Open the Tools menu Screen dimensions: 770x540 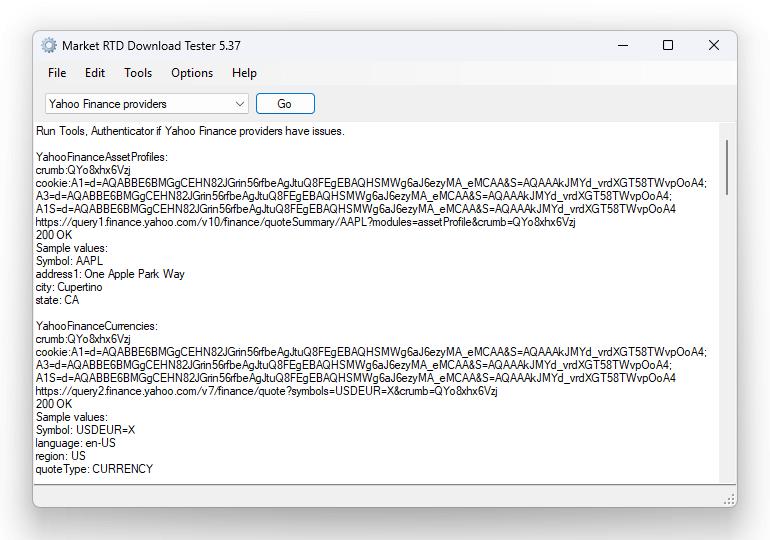(138, 73)
